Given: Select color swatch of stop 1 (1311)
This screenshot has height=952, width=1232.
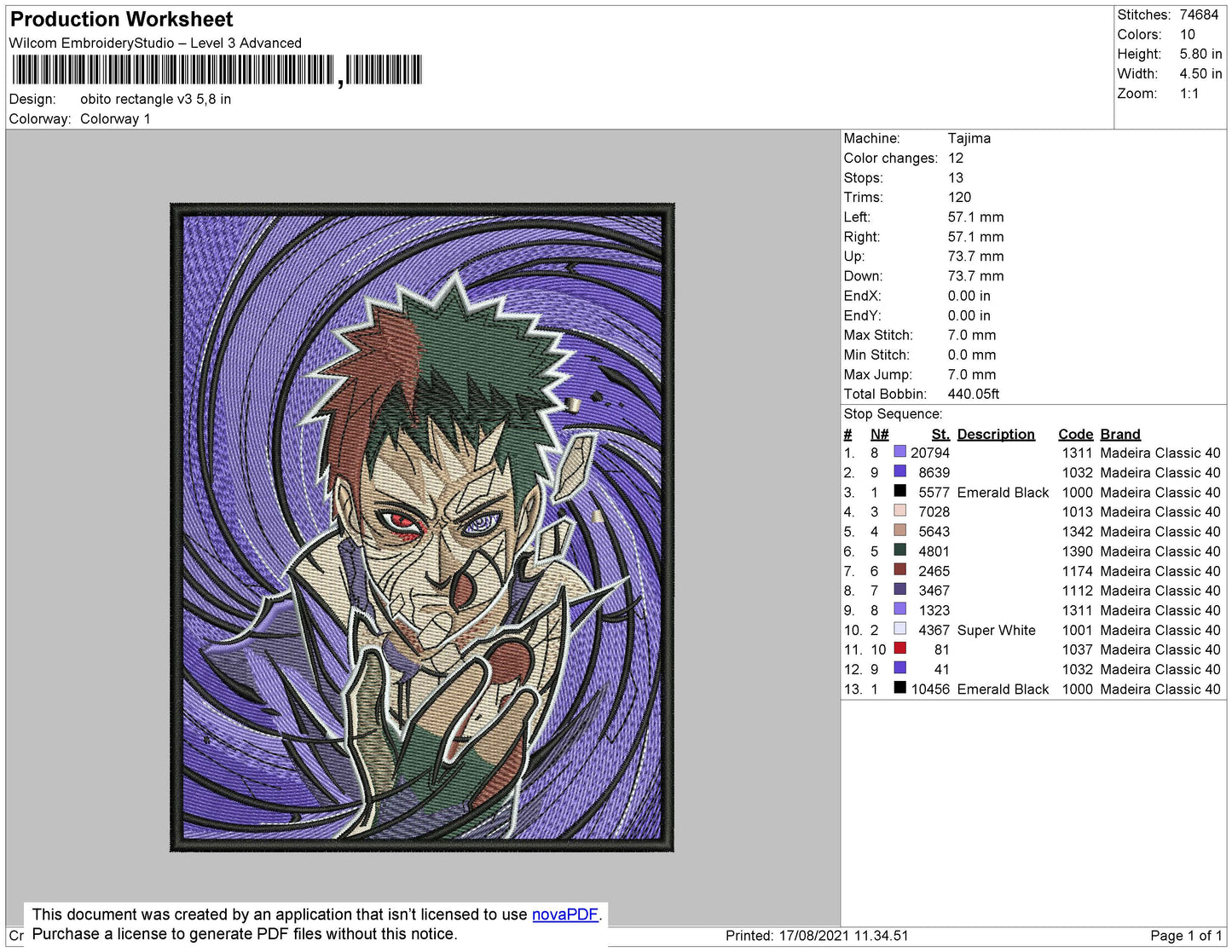Looking at the screenshot, I should coord(899,452).
